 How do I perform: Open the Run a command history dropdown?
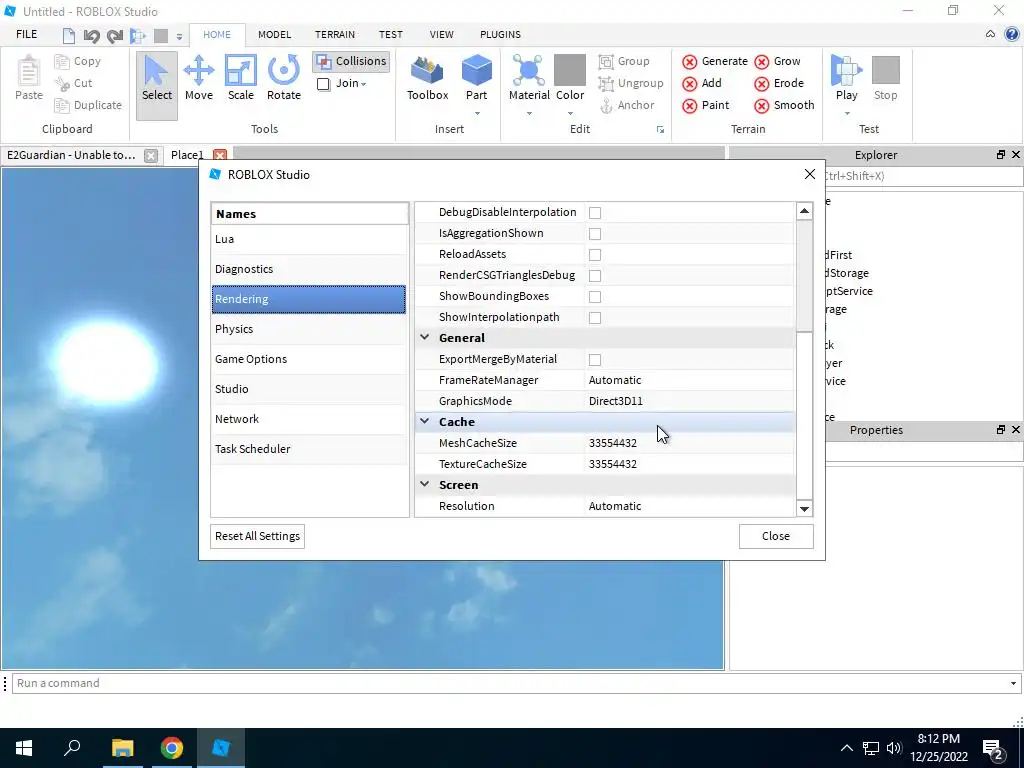point(1013,683)
